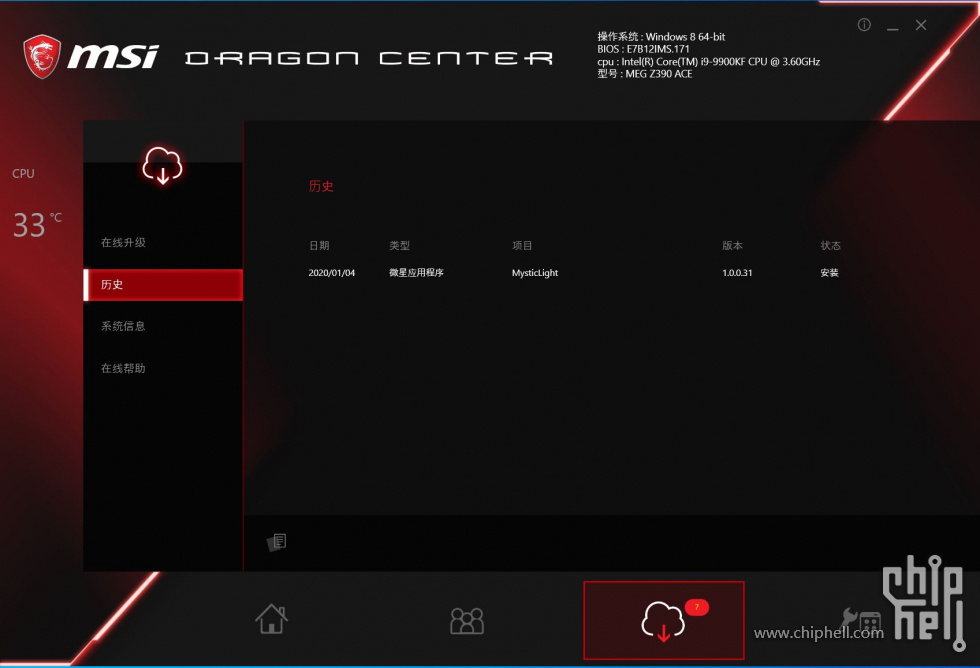
Task: Click the cloud download icon above the sidebar
Action: 162,166
